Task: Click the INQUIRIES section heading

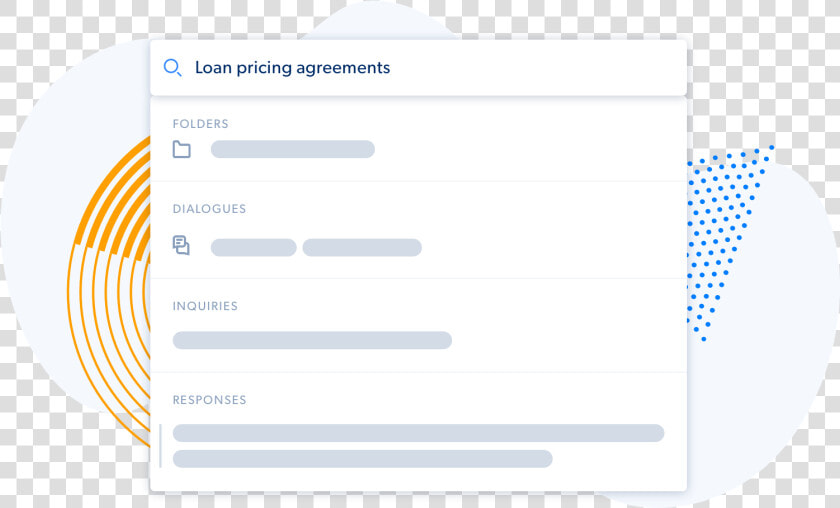Action: [205, 306]
